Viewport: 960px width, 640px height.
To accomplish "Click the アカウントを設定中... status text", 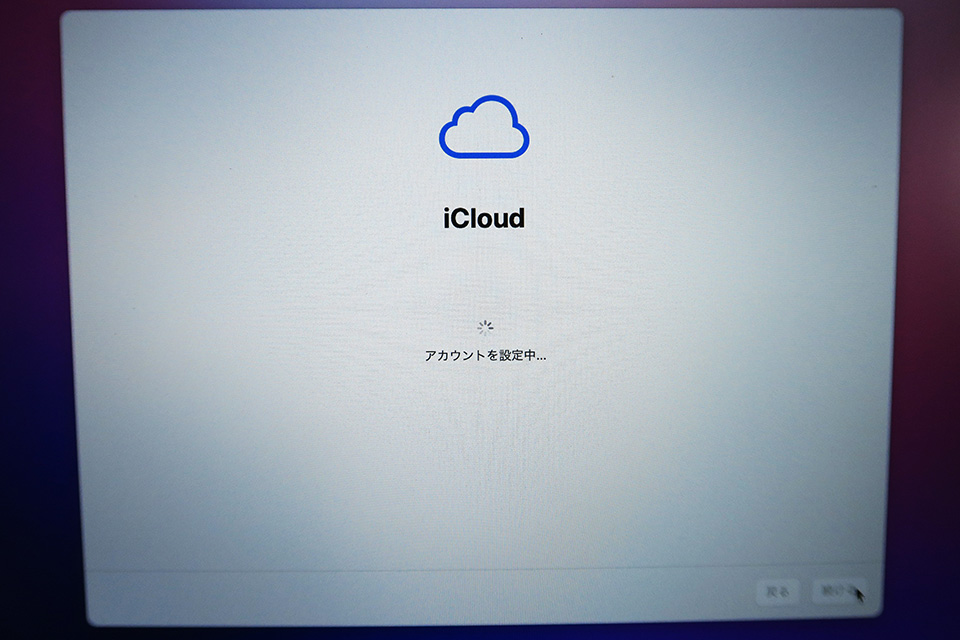I will (486, 355).
